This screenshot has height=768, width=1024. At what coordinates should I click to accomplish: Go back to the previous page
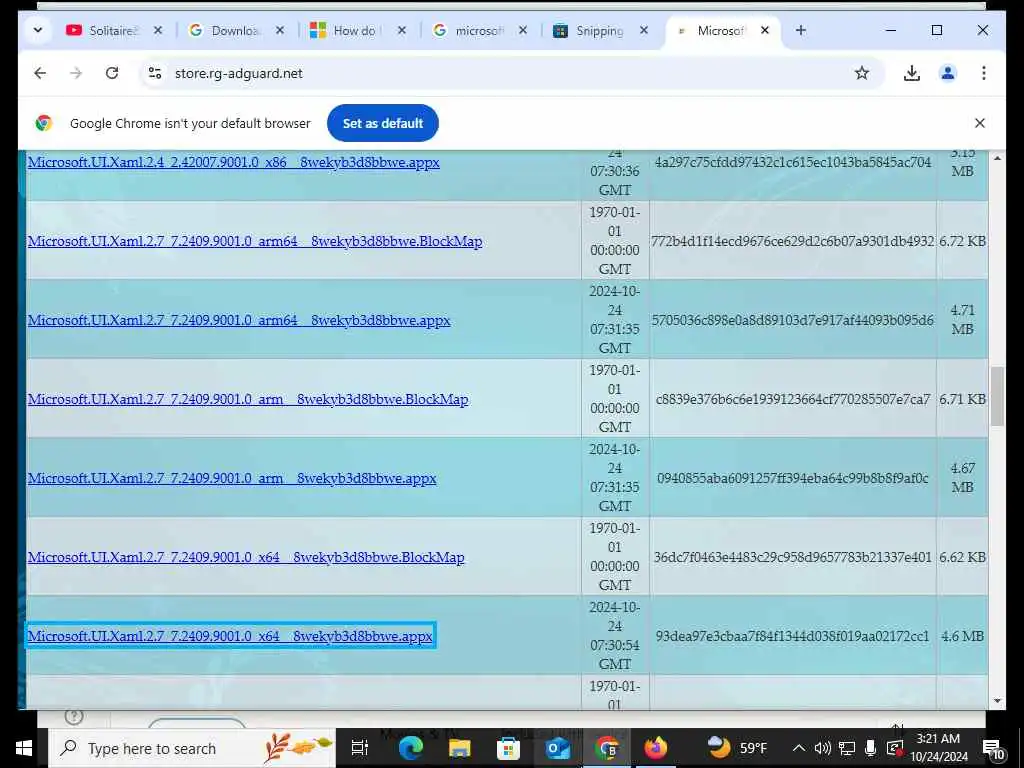[x=40, y=73]
